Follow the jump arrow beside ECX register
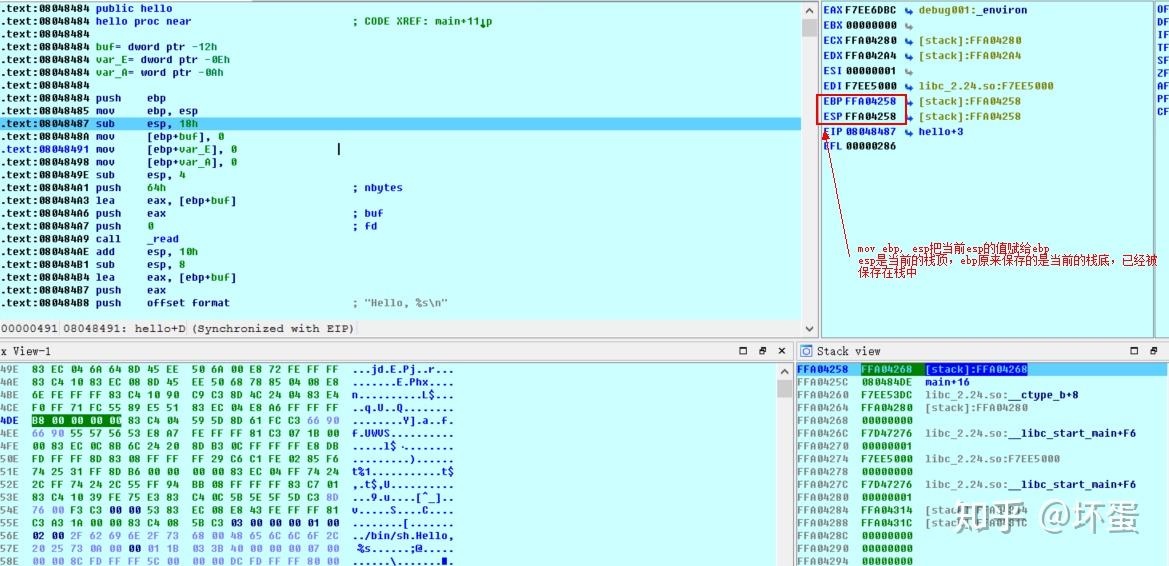1169x566 pixels. click(x=909, y=41)
